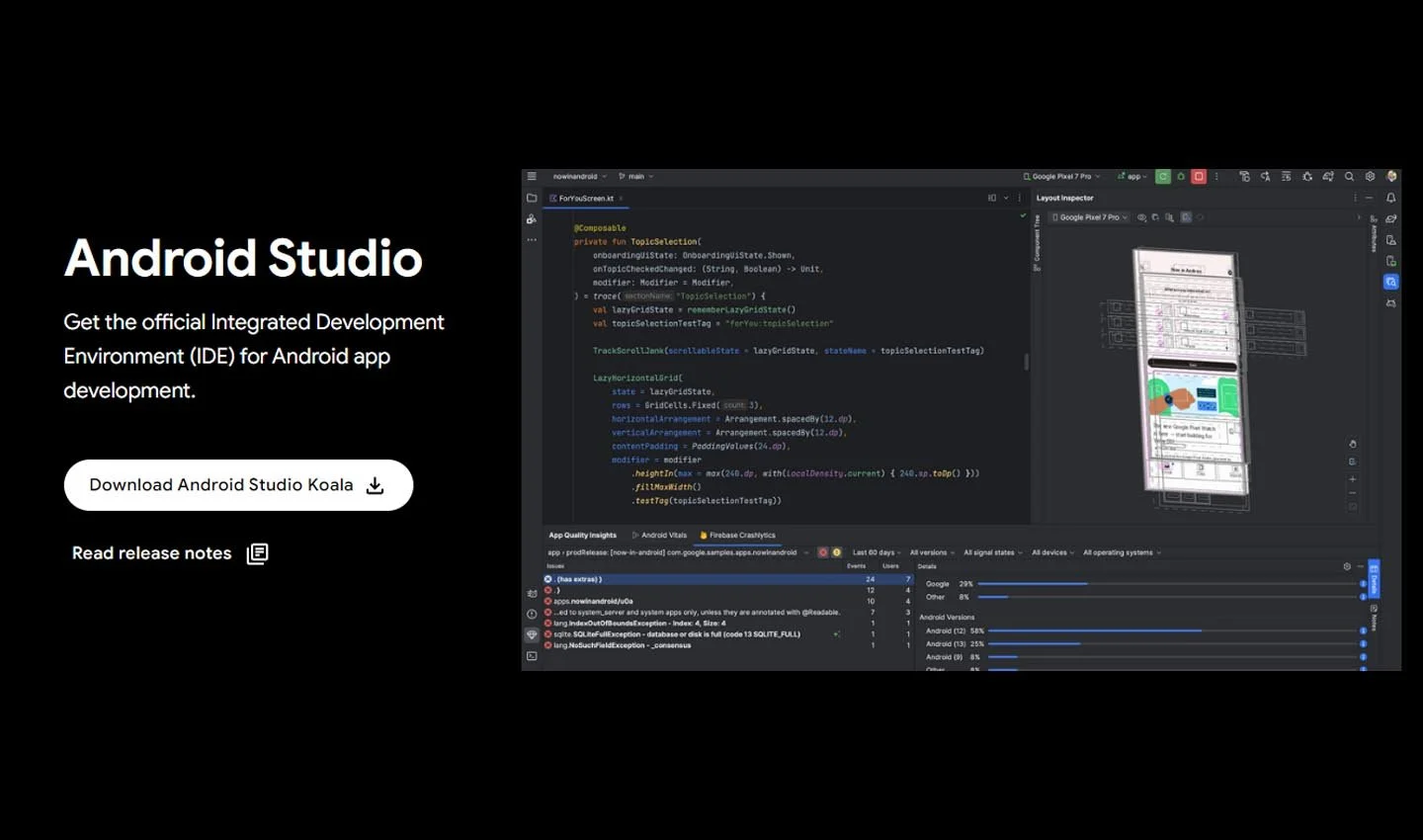1423x840 pixels.
Task: Open the Details panel settings gear
Action: click(x=1346, y=566)
